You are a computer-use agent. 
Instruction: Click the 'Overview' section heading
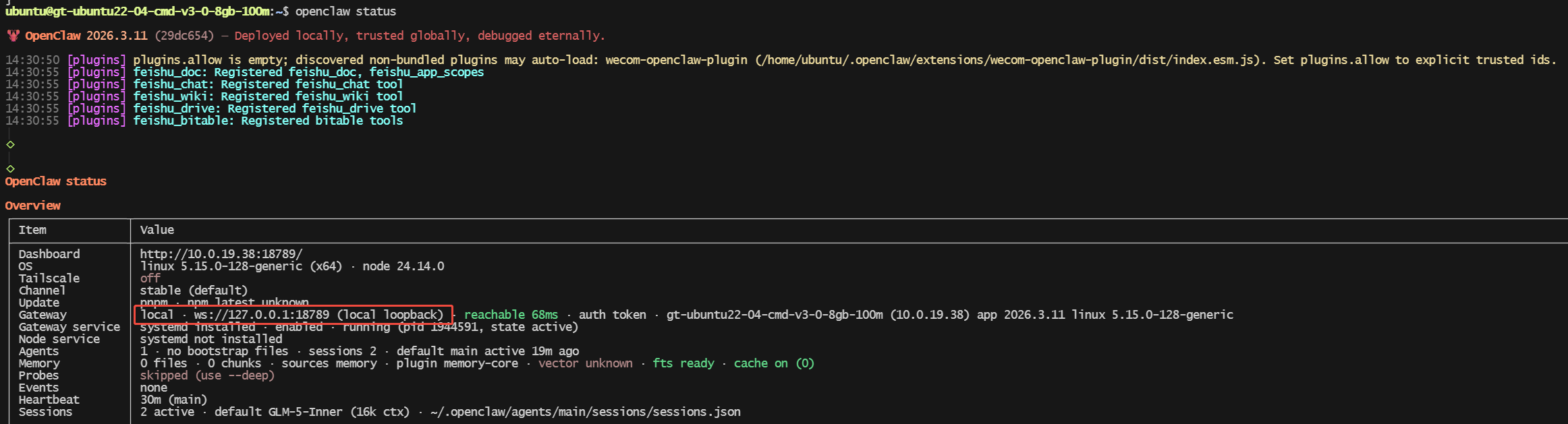(33, 206)
